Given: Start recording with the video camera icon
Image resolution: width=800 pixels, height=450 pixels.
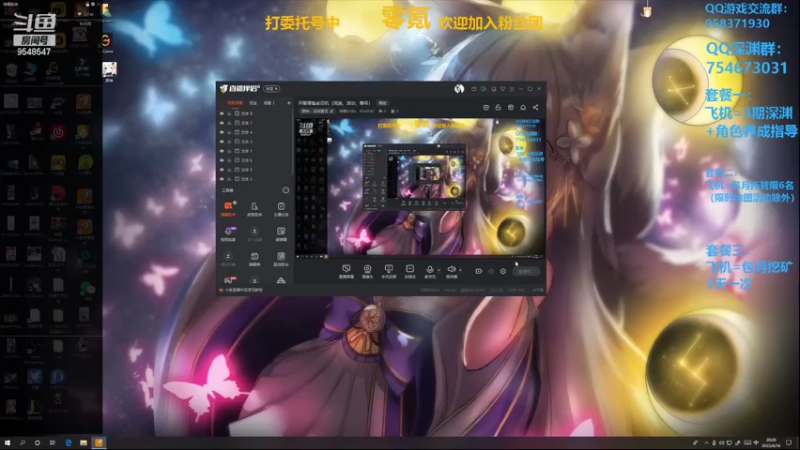Looking at the screenshot, I should click(x=479, y=271).
